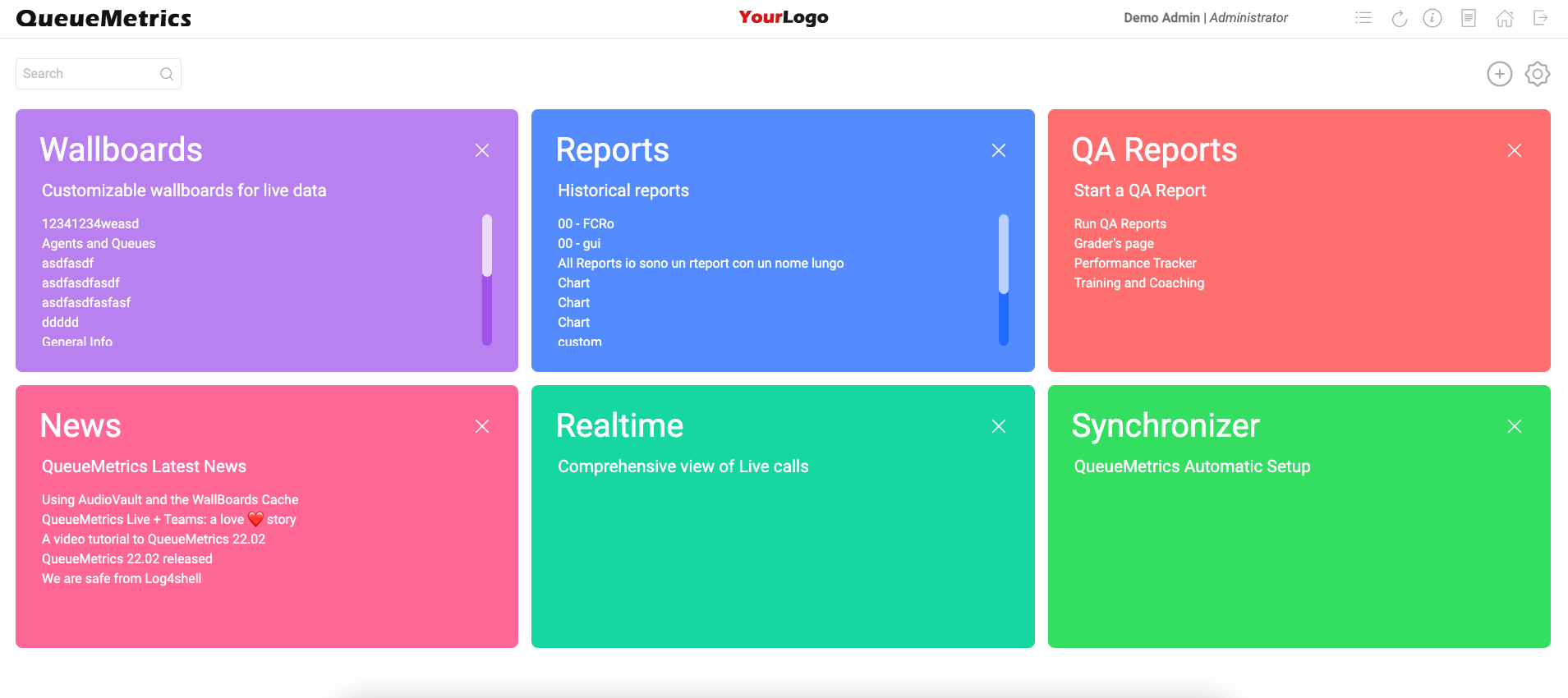Open wallboard 'asdfasdfasdf'

coord(80,282)
